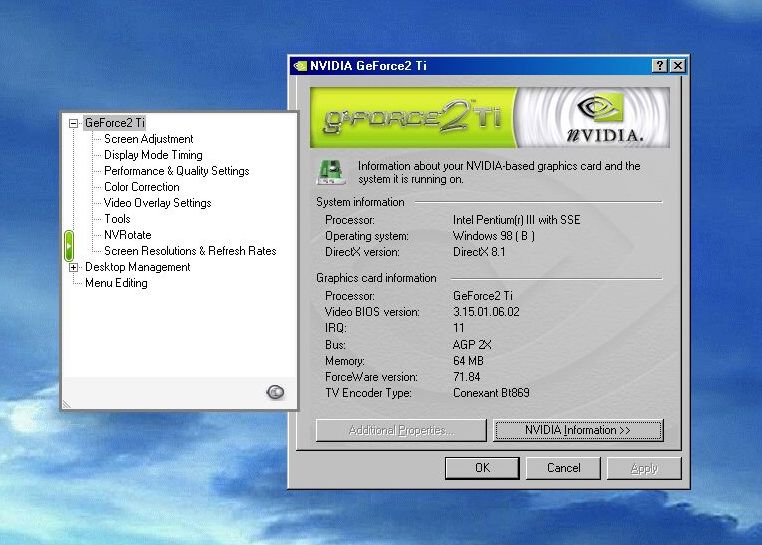Click the '64 MB' memory value
The image size is (762, 545).
468,361
